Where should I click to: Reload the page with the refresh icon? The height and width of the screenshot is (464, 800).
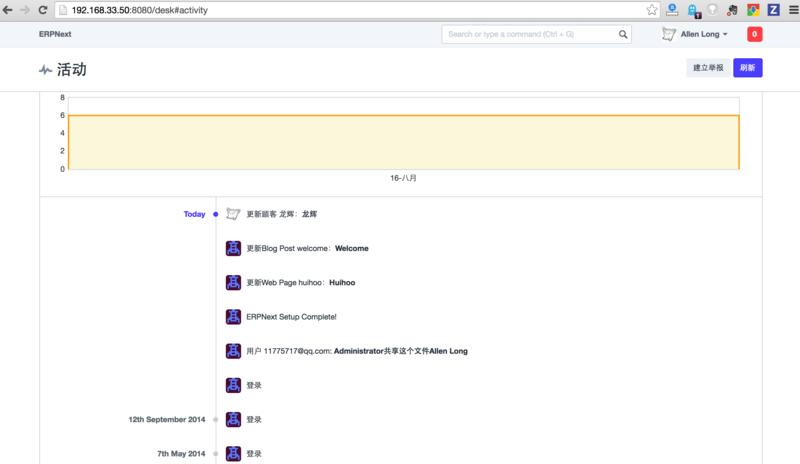[x=43, y=10]
